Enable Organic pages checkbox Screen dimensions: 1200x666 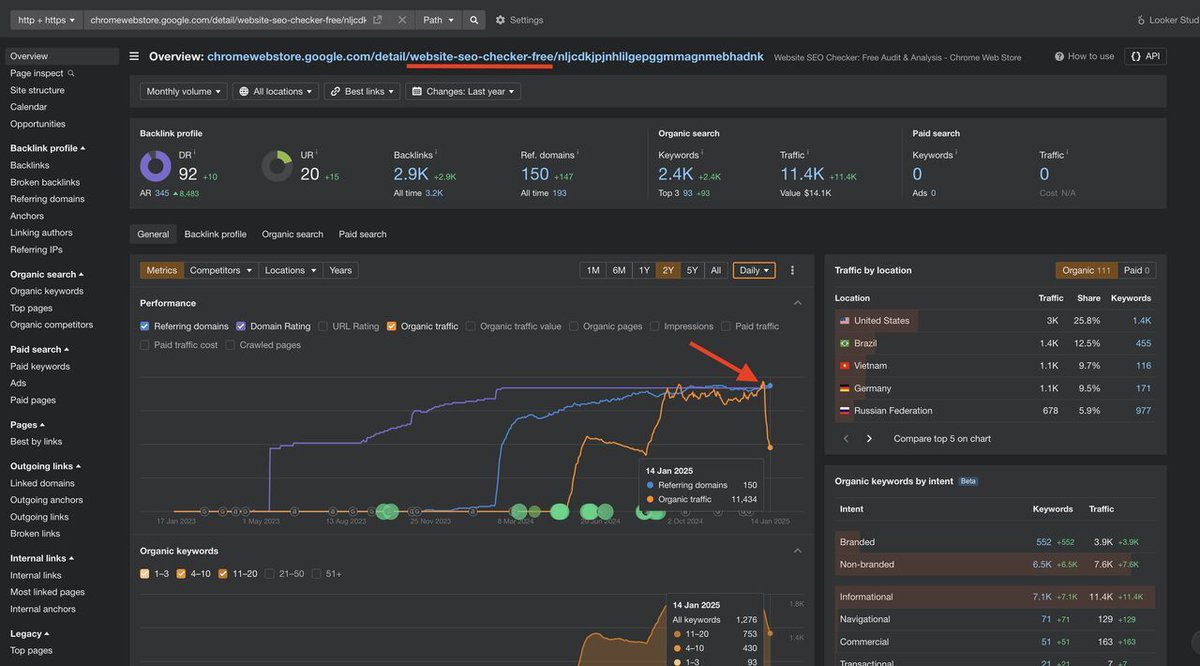click(573, 326)
